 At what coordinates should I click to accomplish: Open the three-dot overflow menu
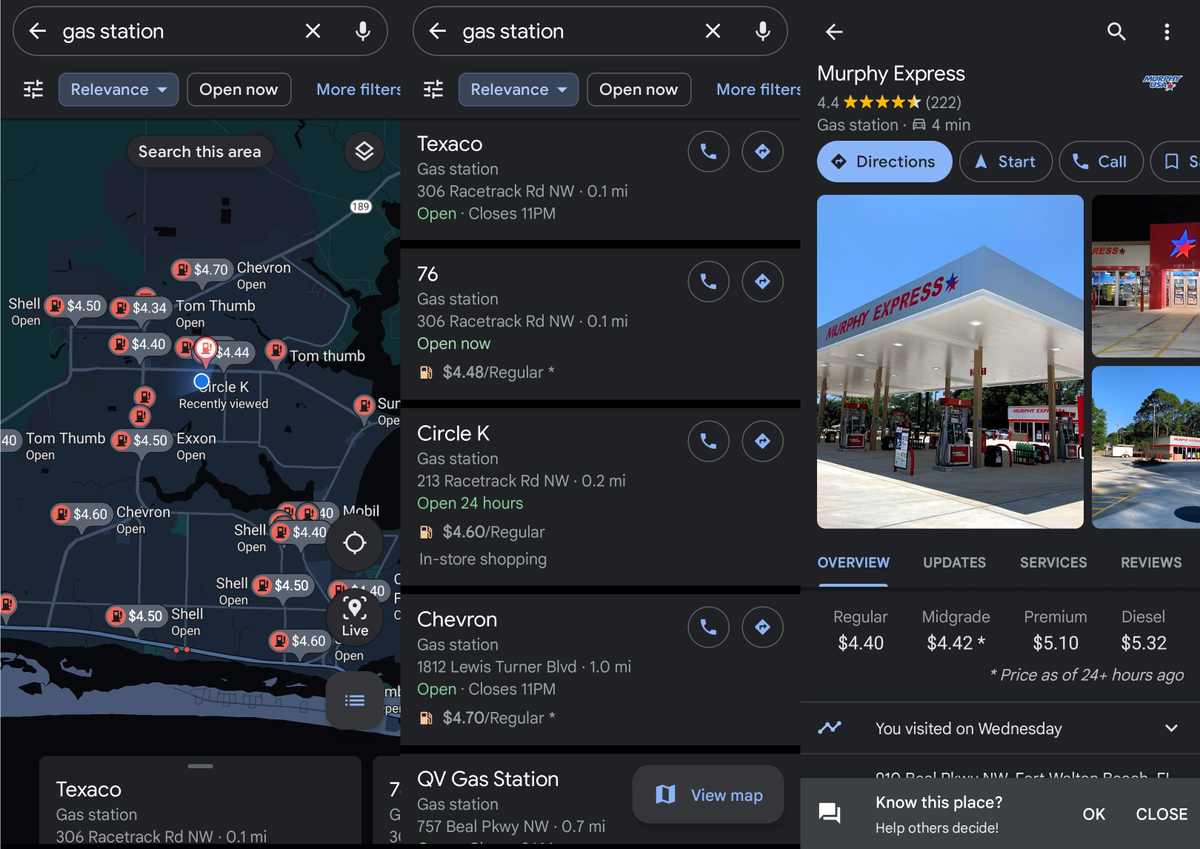coord(1166,31)
